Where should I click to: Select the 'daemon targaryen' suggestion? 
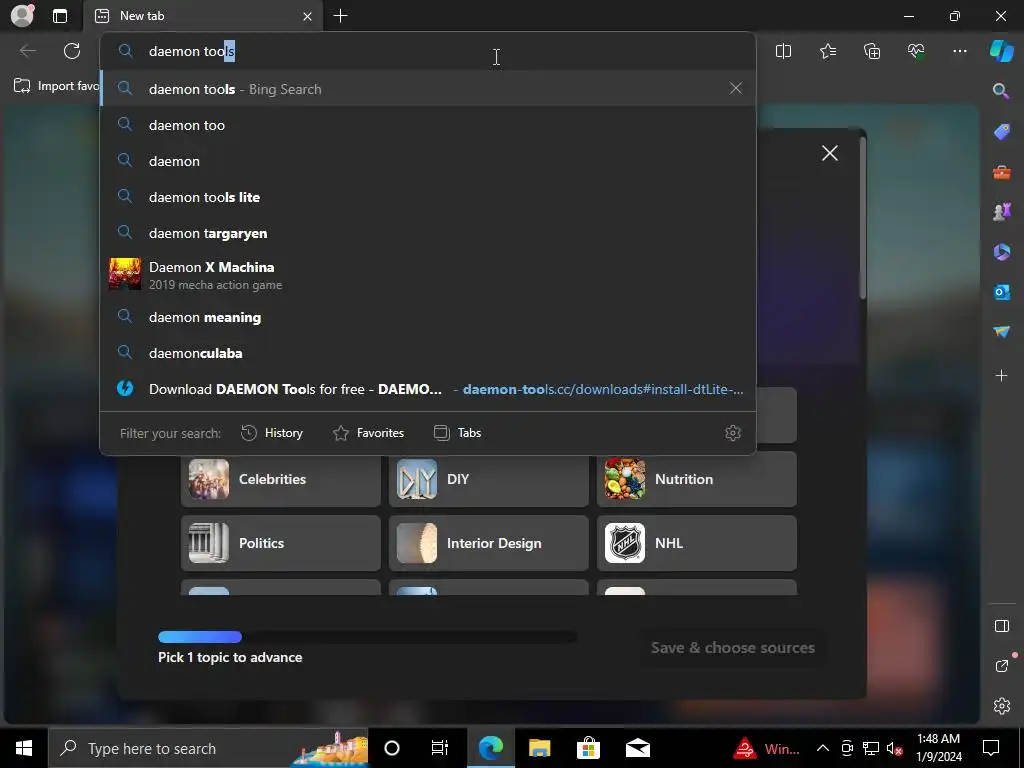(x=428, y=233)
